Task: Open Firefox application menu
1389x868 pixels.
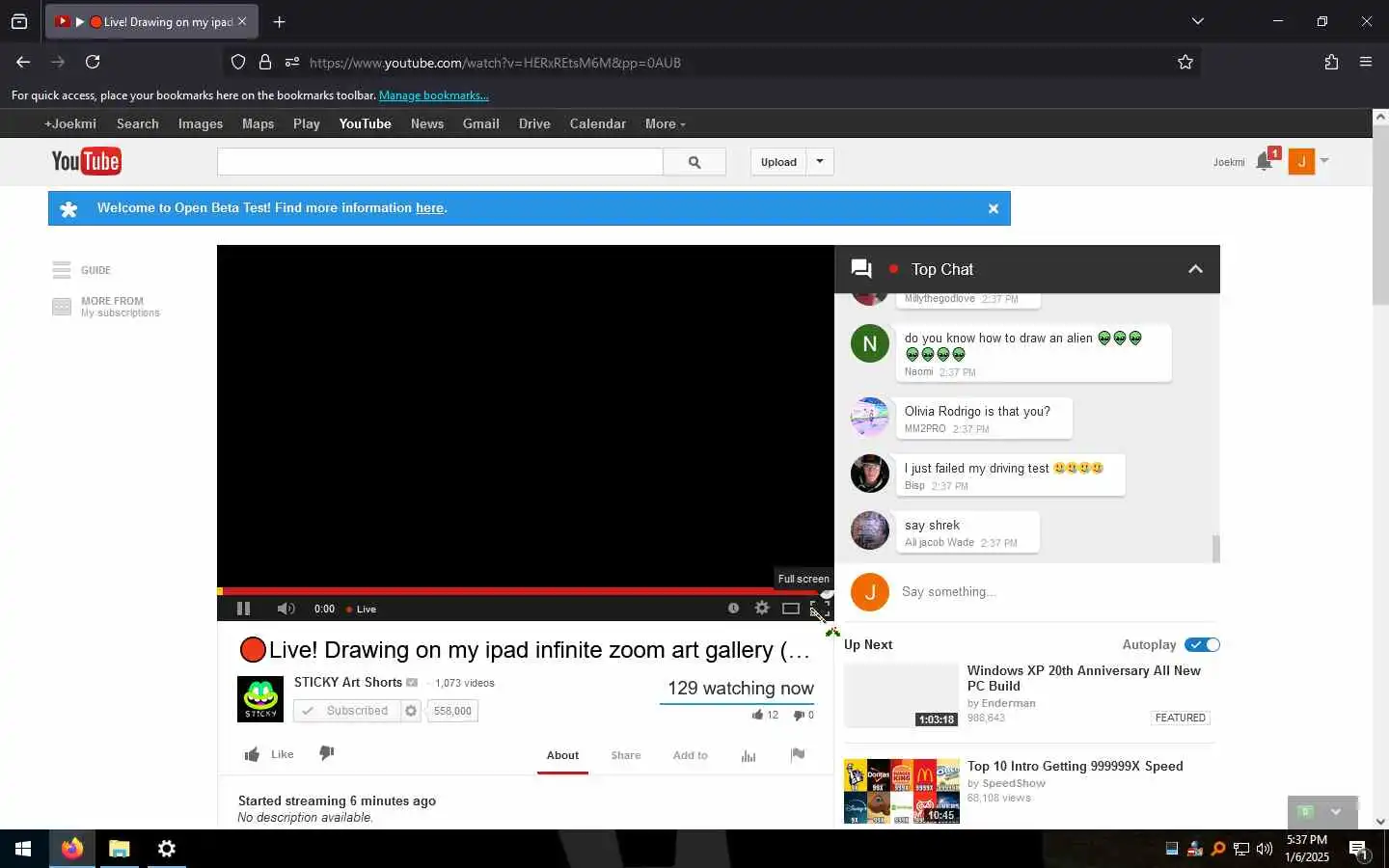Action: click(x=1366, y=62)
